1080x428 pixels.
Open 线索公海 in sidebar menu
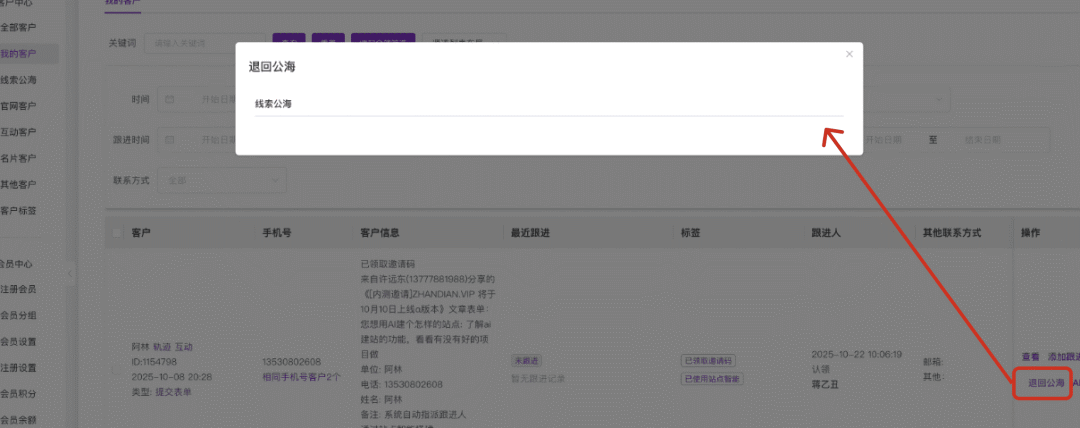(19, 80)
